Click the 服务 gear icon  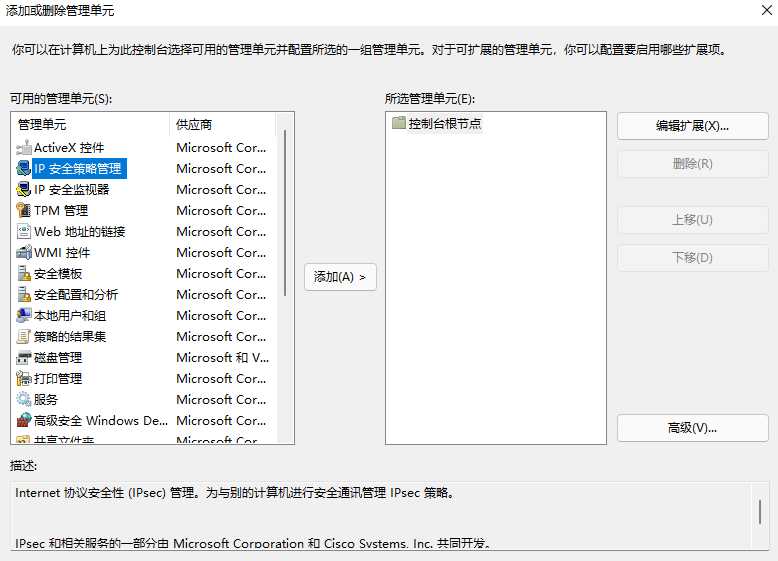click(23, 399)
